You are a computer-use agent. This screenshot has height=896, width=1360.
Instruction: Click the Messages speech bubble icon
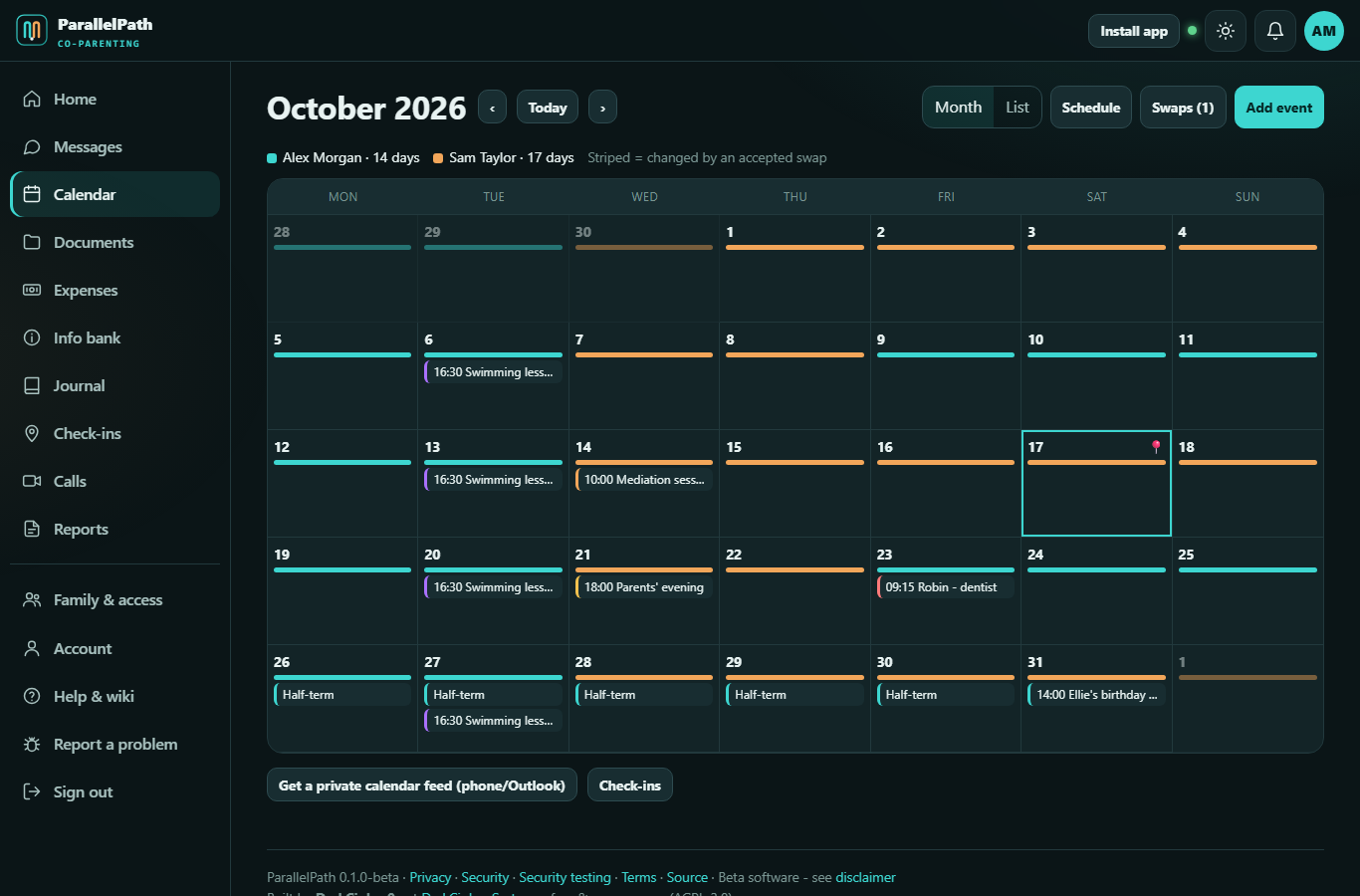(32, 146)
